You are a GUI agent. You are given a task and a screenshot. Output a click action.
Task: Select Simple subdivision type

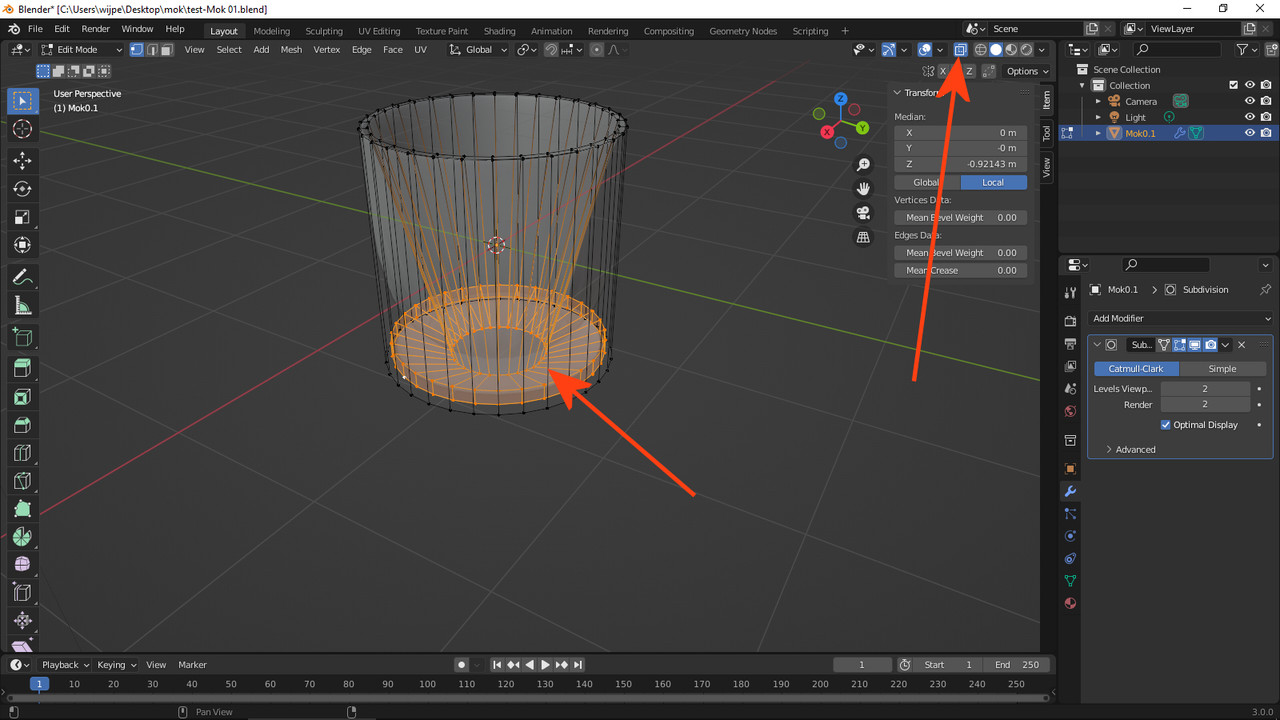1222,369
